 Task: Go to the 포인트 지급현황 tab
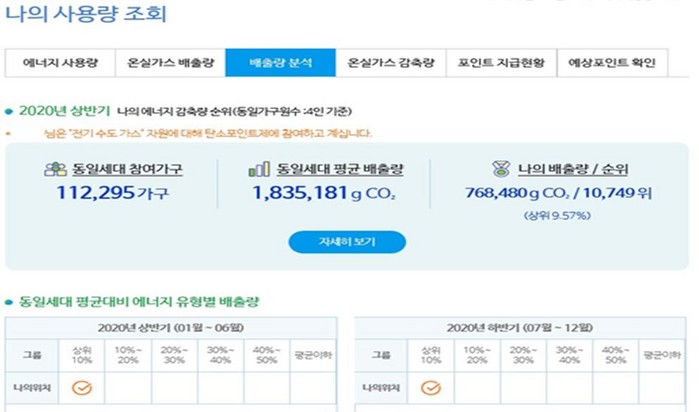click(501, 63)
